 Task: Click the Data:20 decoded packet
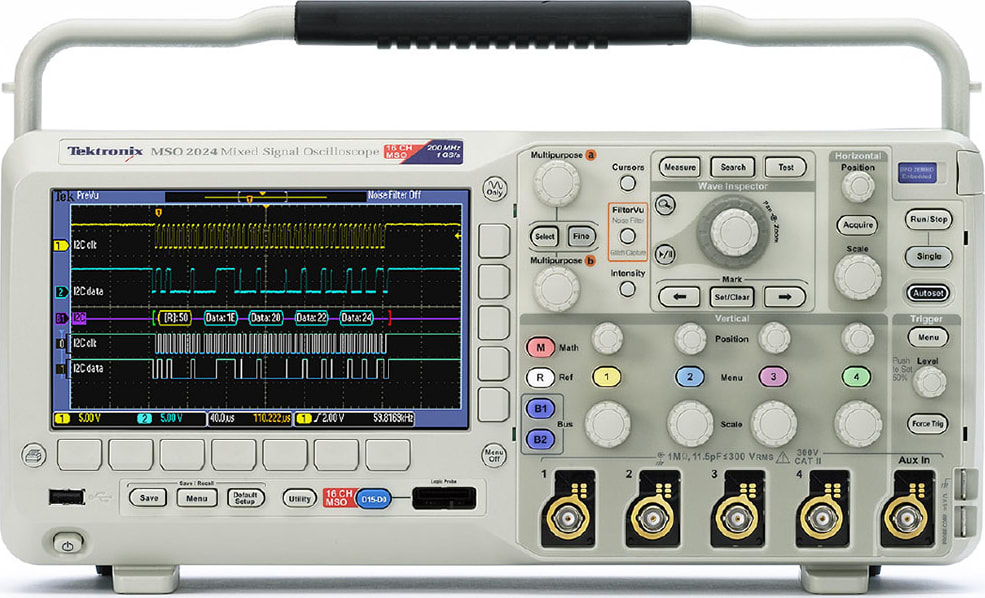[x=266, y=318]
